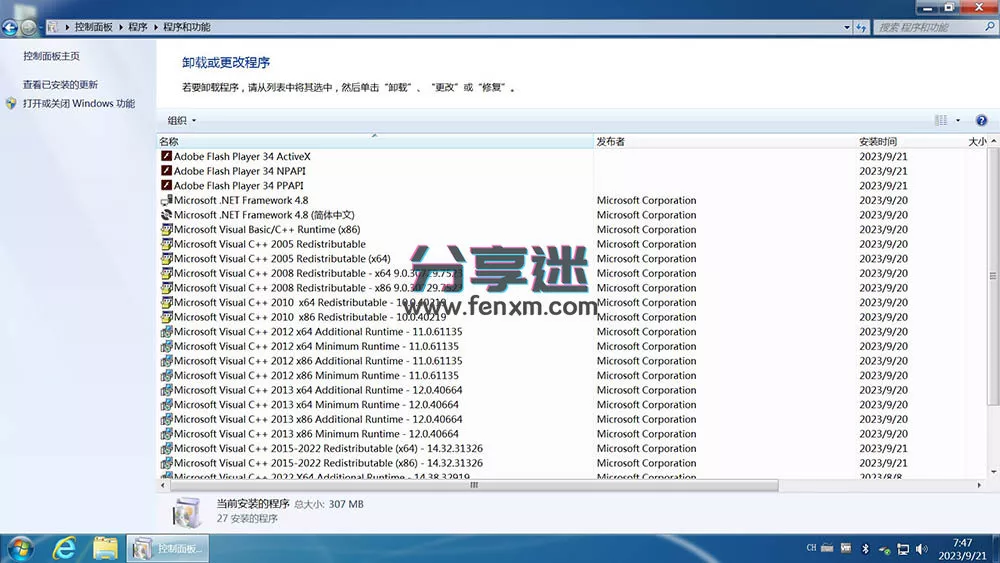Click the horizontal scrollbar right arrow
1000x563 pixels.
click(979, 485)
